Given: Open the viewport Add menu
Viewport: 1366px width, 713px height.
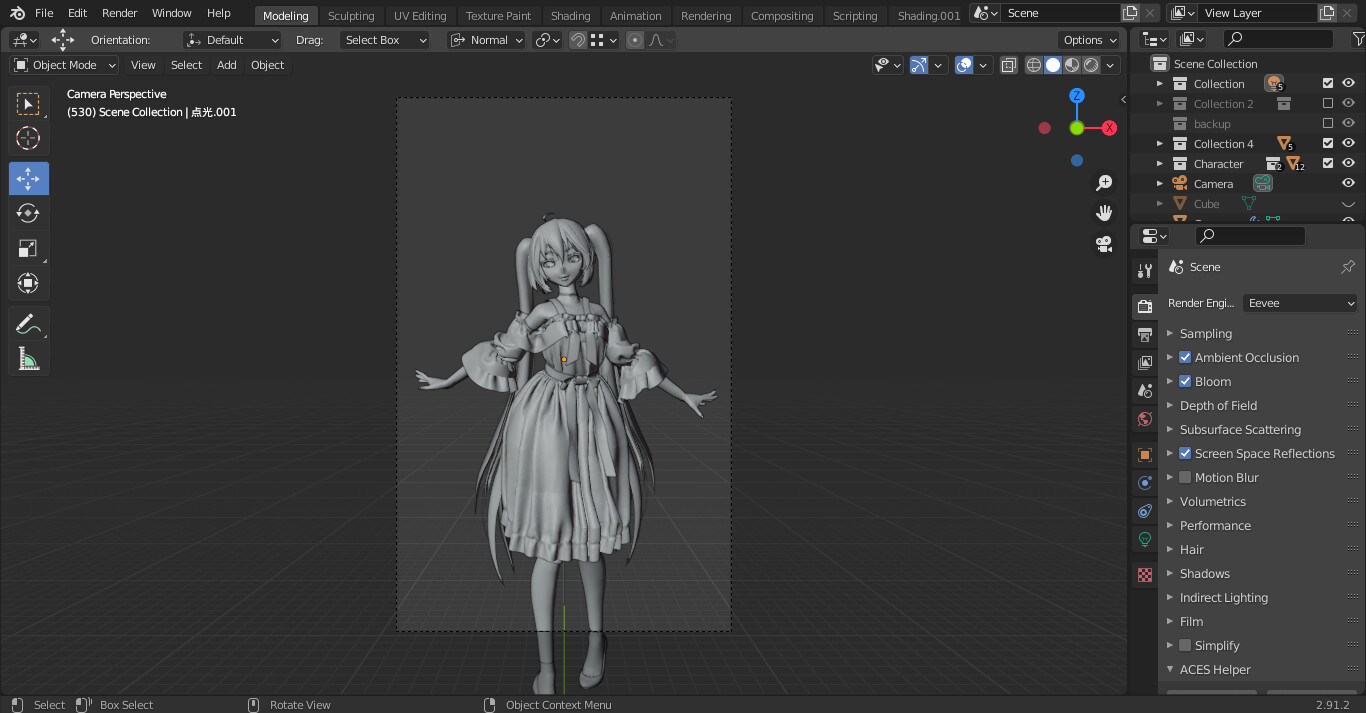Looking at the screenshot, I should coord(227,65).
